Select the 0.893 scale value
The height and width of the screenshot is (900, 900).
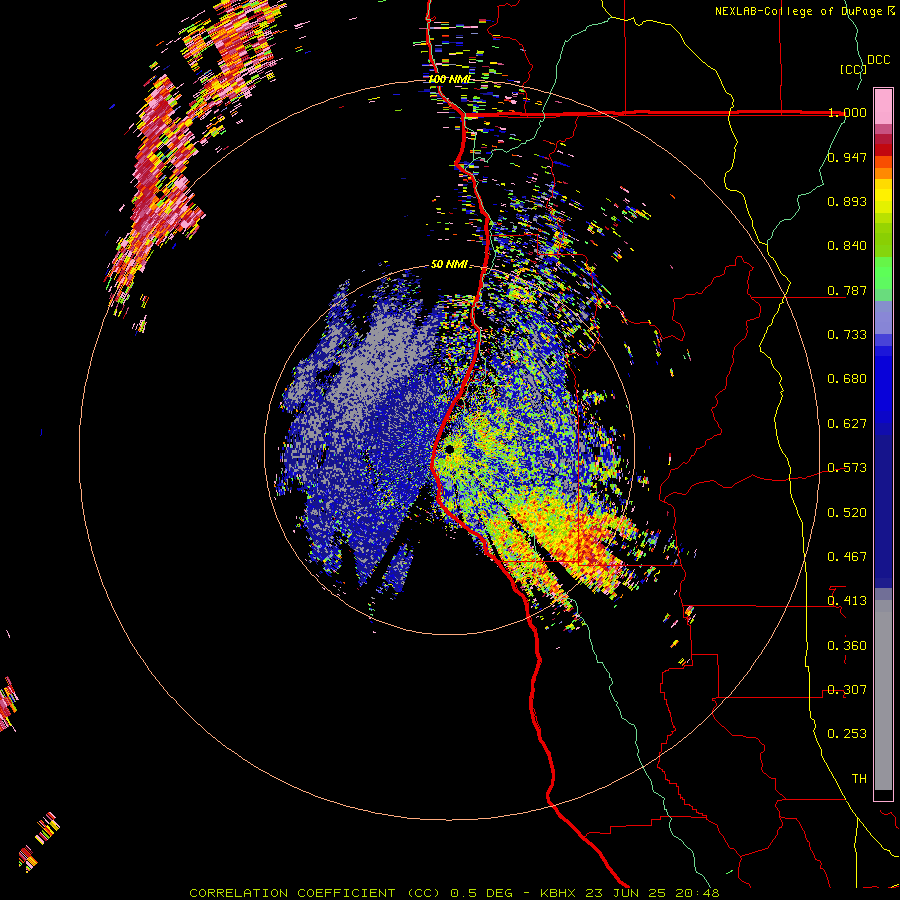847,201
